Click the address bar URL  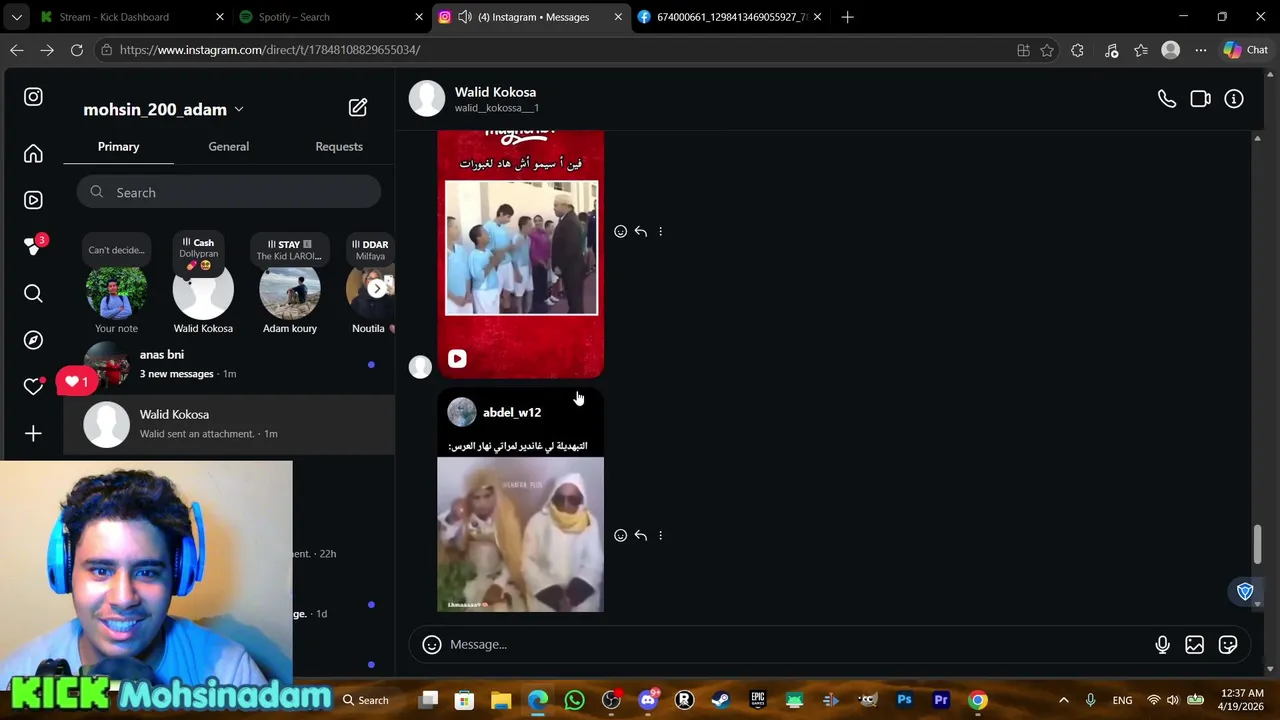pos(270,50)
